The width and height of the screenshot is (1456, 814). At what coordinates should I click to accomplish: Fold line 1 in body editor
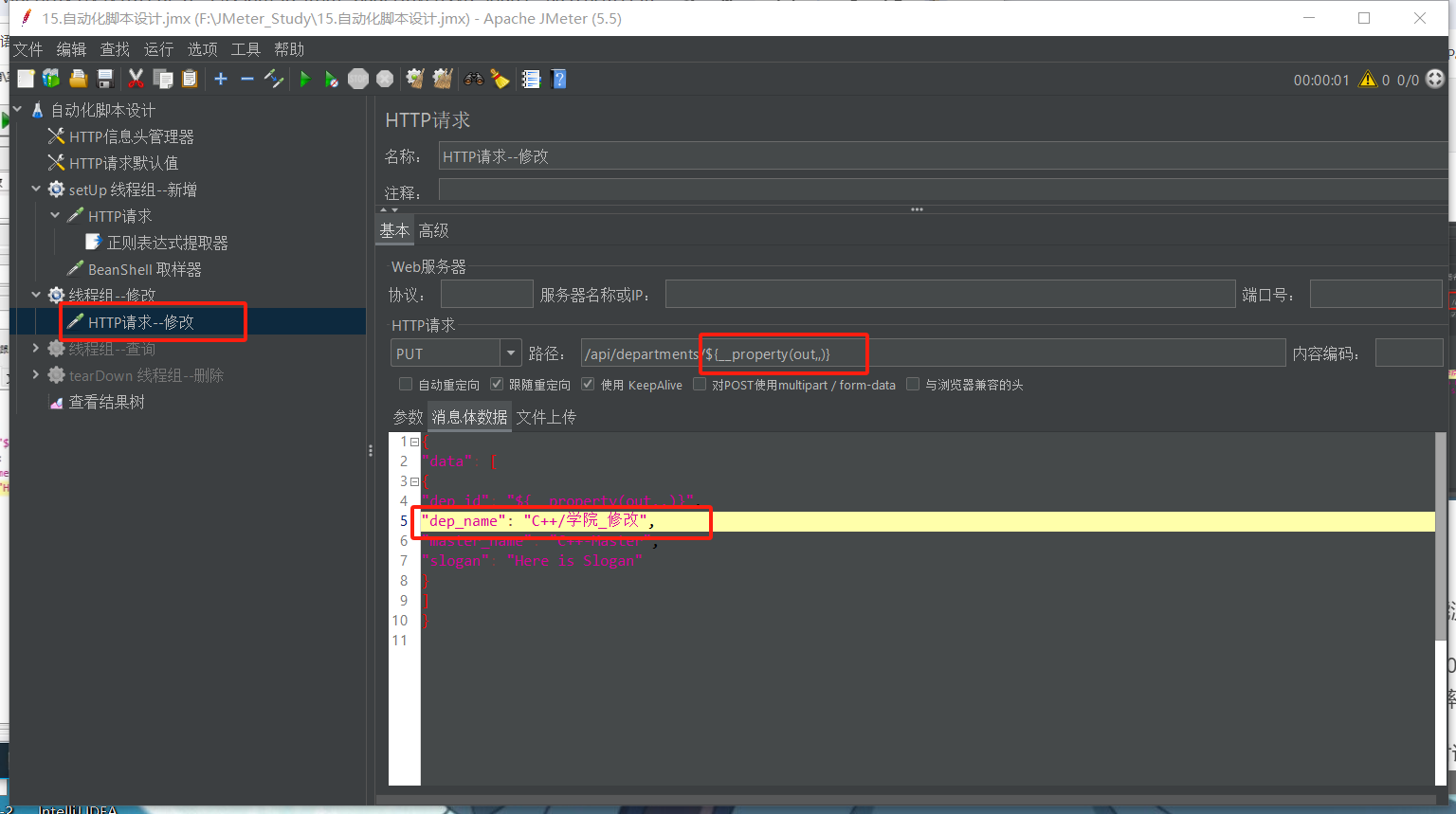[x=415, y=442]
